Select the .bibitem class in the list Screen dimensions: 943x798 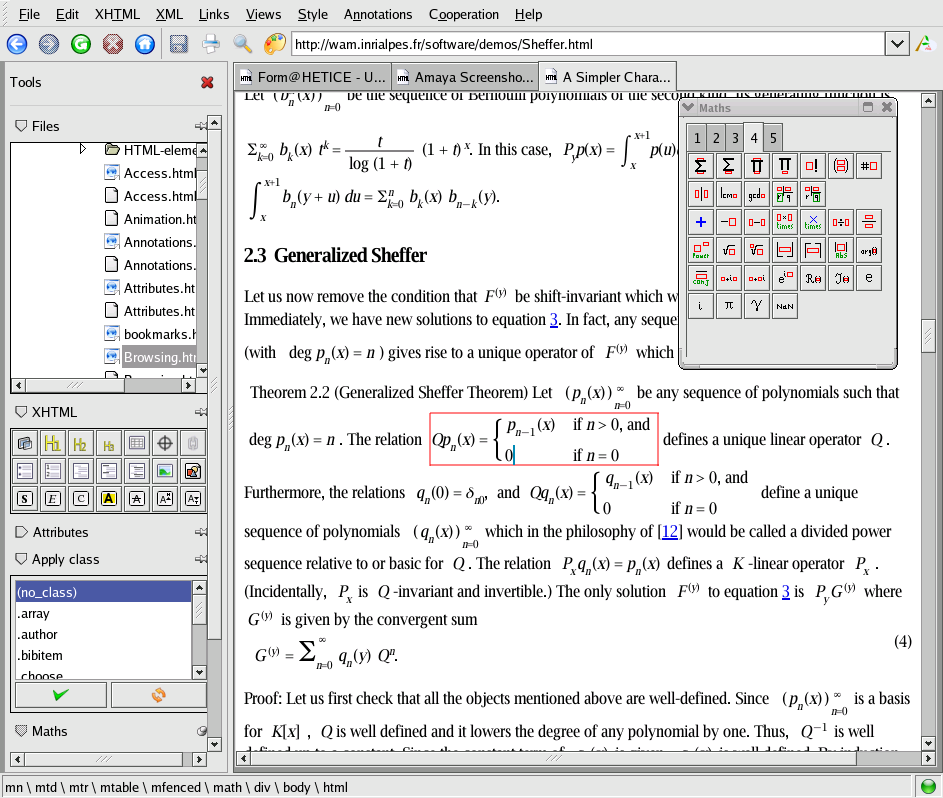point(102,655)
